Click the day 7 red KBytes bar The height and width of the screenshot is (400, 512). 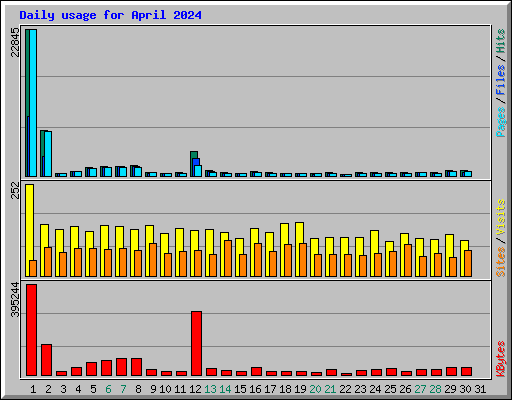click(x=122, y=367)
